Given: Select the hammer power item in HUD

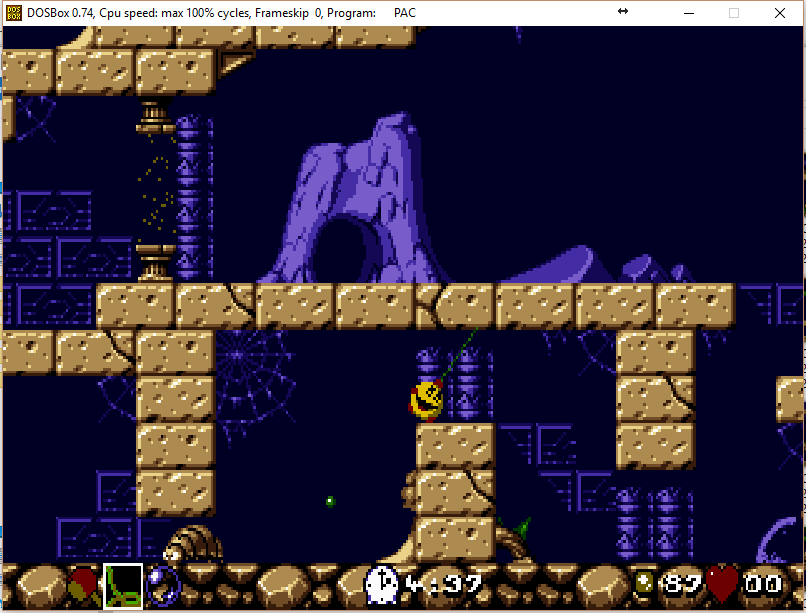Looking at the screenshot, I should [83, 585].
